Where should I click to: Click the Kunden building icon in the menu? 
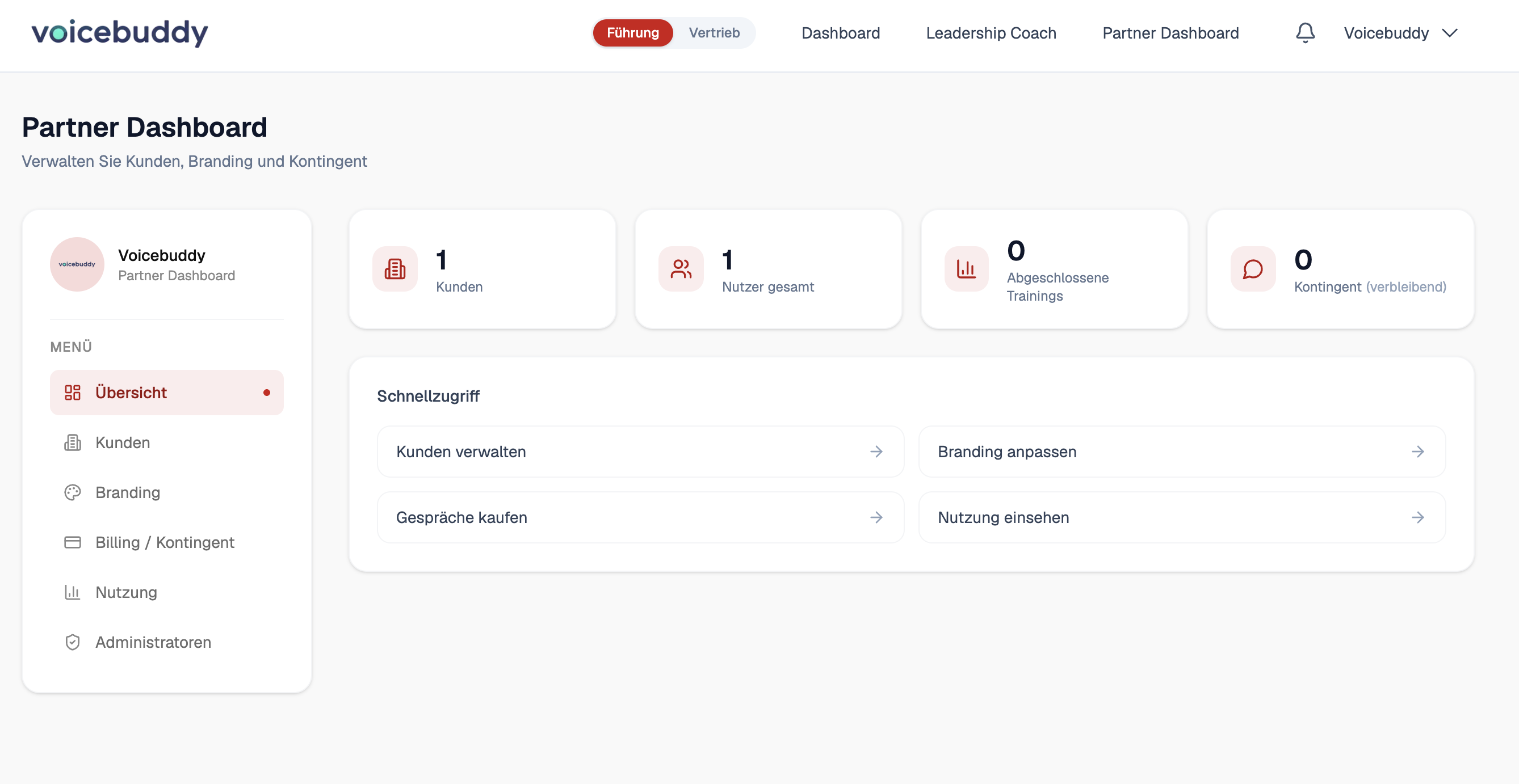click(72, 442)
